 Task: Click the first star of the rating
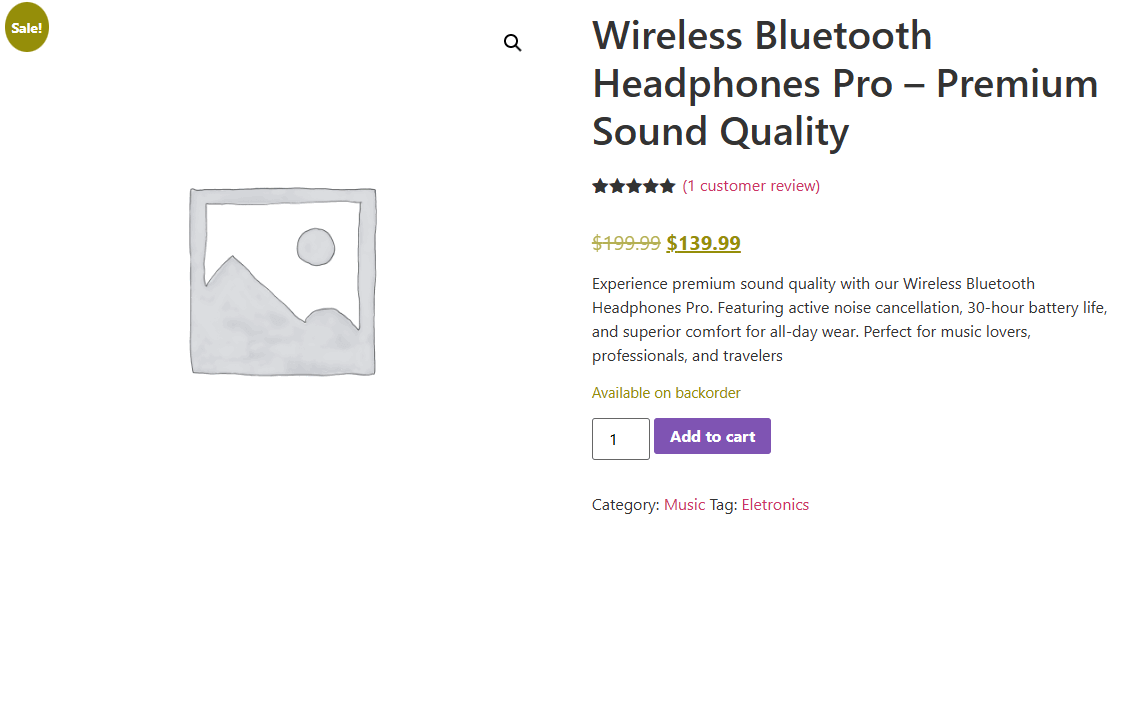600,186
